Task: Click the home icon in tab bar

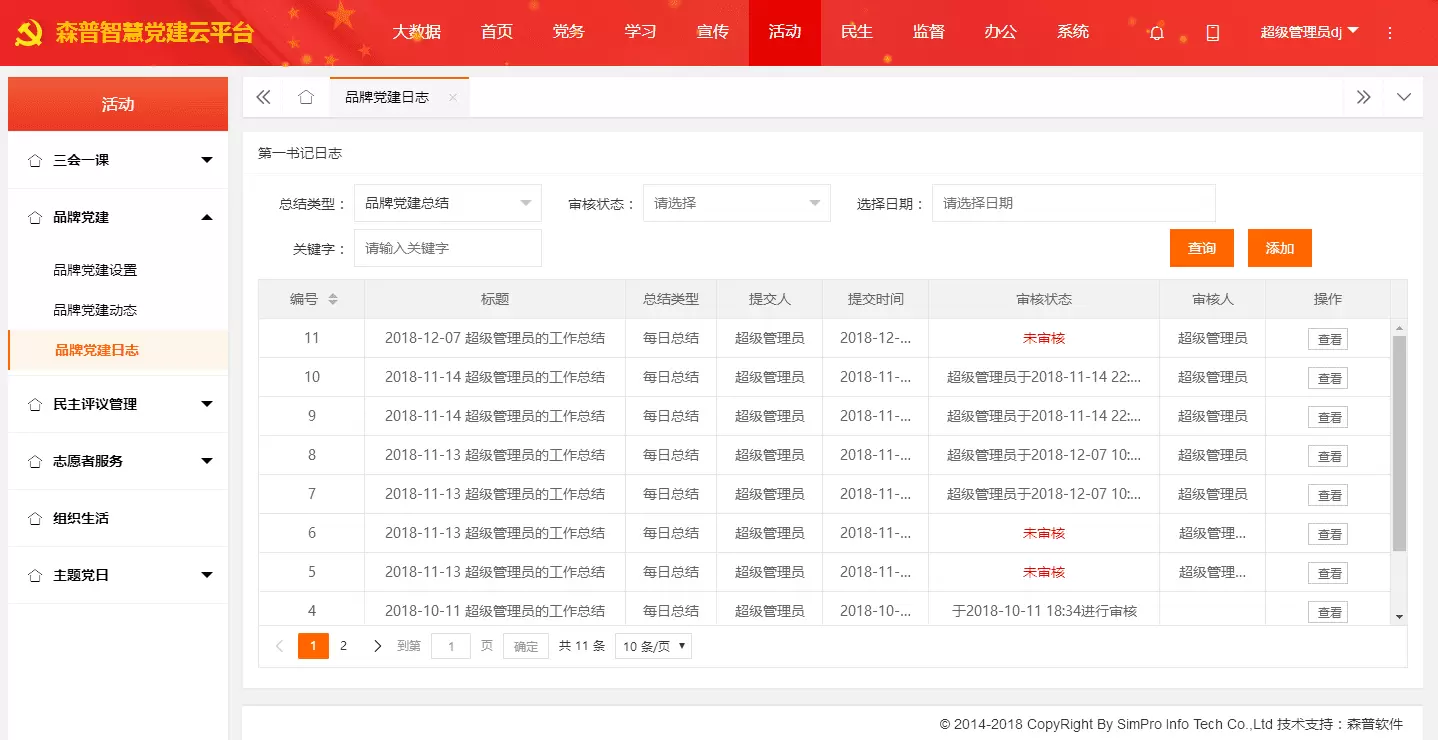Action: point(306,97)
